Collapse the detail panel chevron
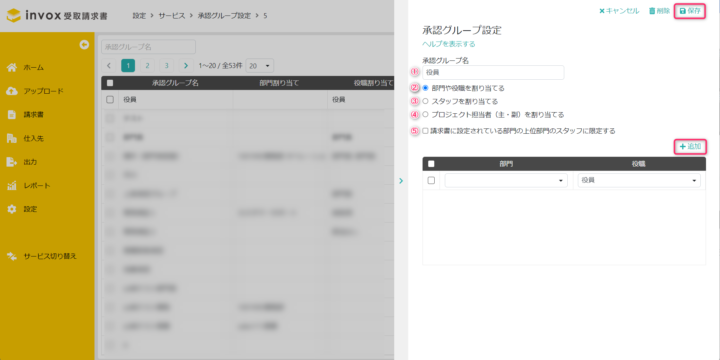This screenshot has width=720, height=360. pos(401,181)
